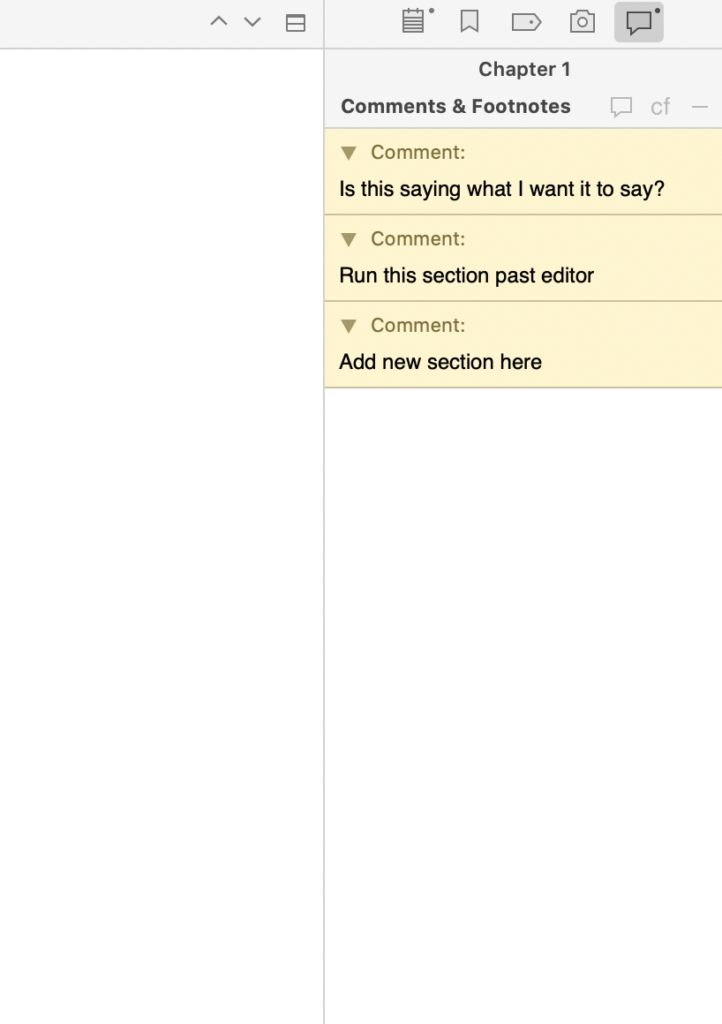Image resolution: width=722 pixels, height=1024 pixels.
Task: Collapse the 'Add new section here' comment
Action: pos(348,326)
